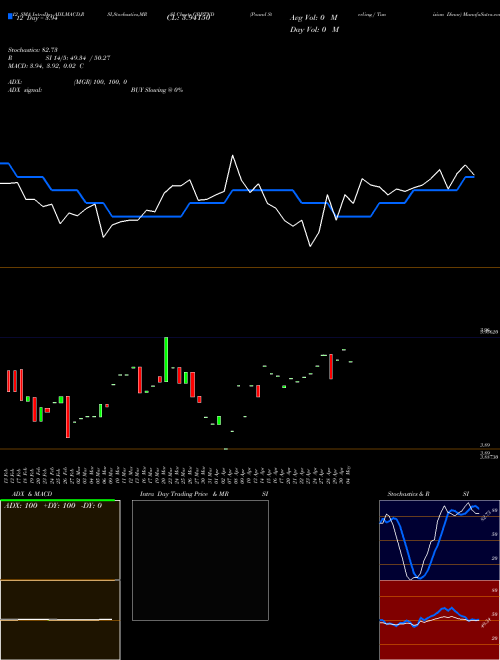Click the peak of the white price line

click(233, 156)
